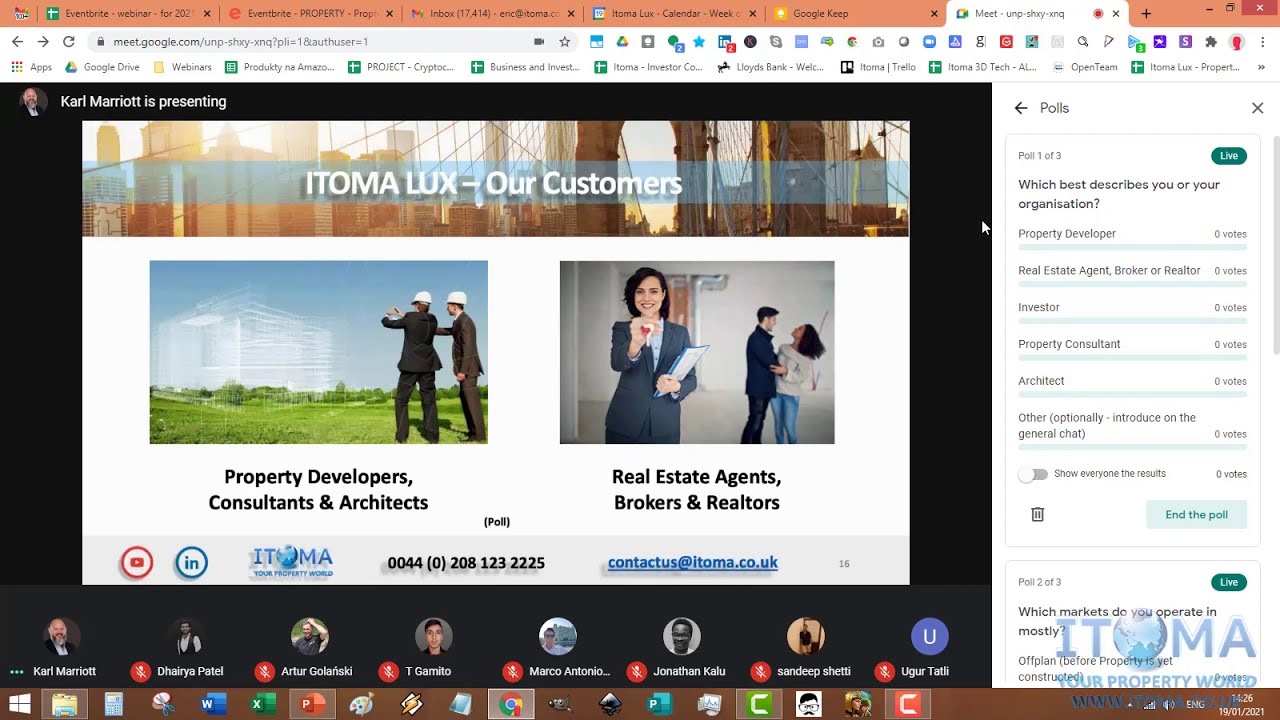Go back from Polls panel using arrow
Image resolution: width=1280 pixels, height=720 pixels.
[1021, 108]
